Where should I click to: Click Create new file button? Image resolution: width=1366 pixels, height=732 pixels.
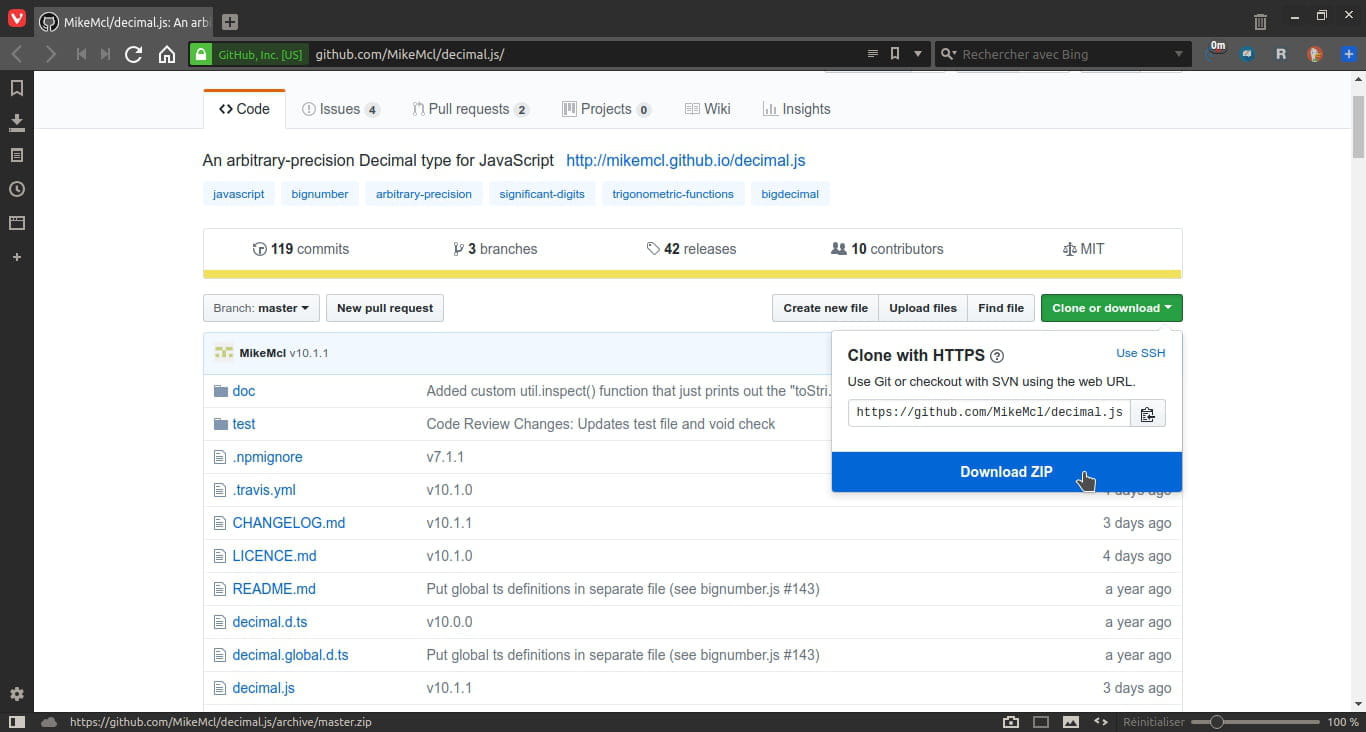point(825,308)
